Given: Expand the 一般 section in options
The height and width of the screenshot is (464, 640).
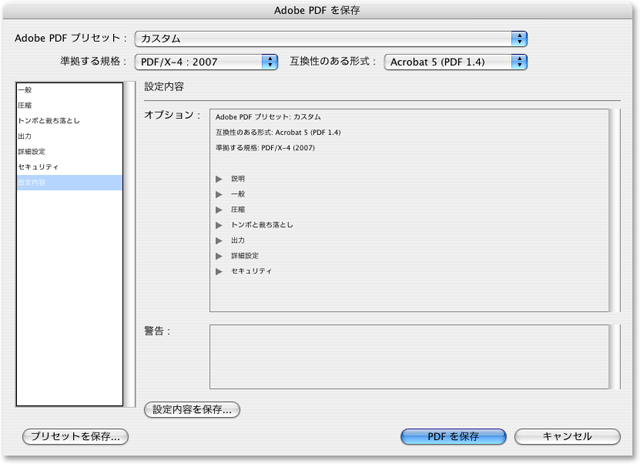Looking at the screenshot, I should click(x=218, y=194).
